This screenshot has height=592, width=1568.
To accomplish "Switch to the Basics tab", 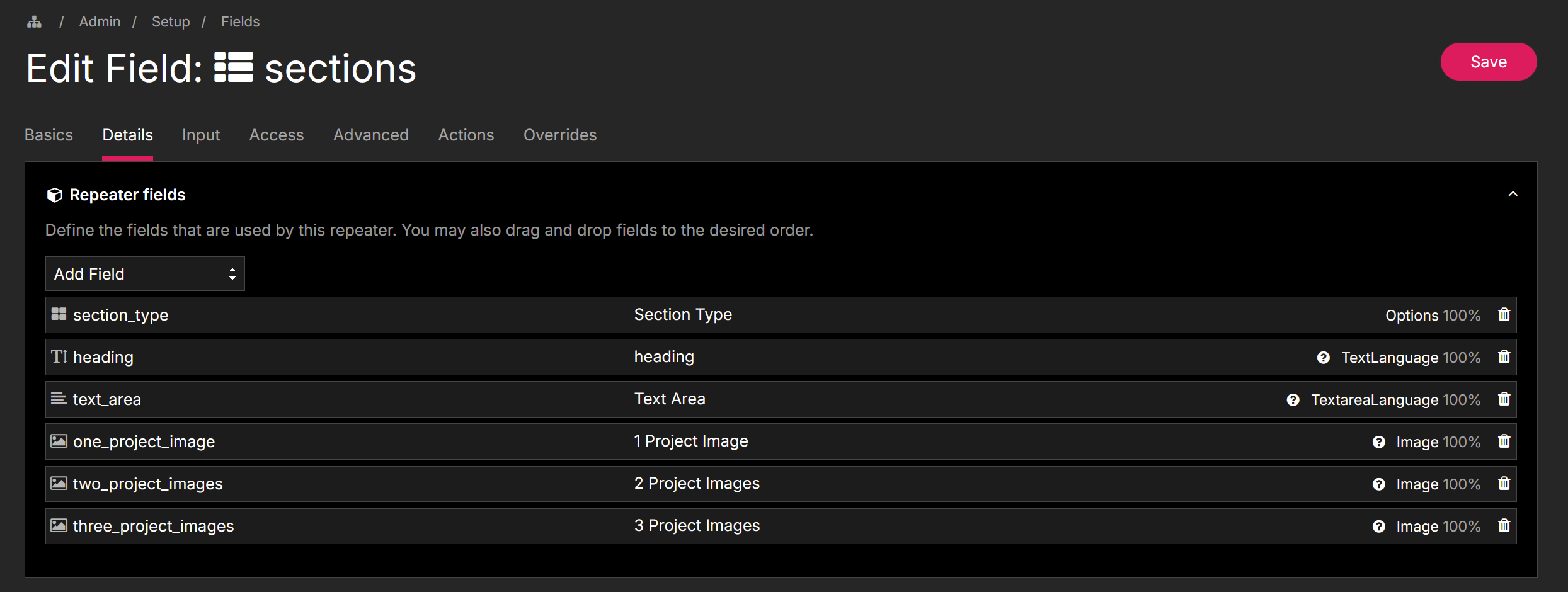I will point(49,135).
